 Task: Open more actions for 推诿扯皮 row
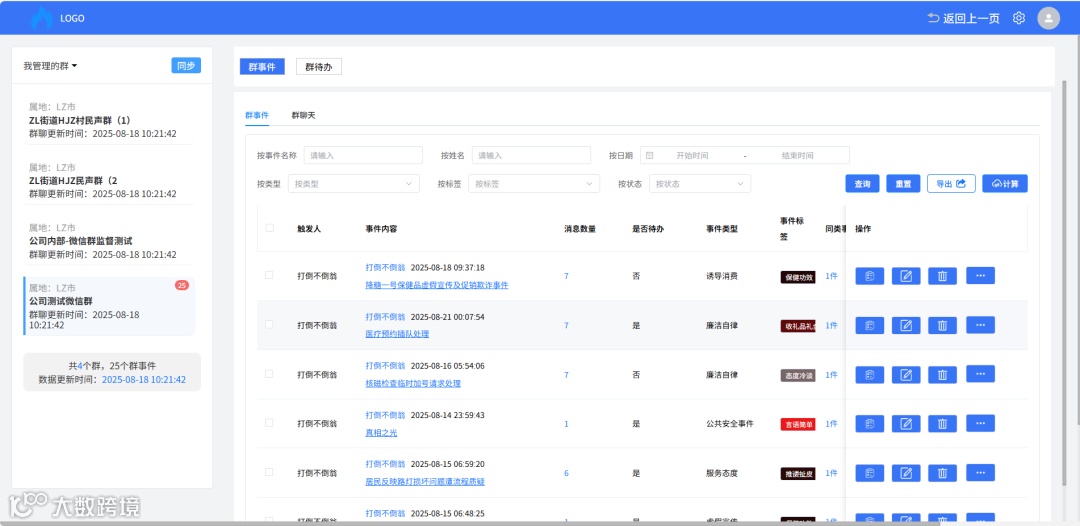click(x=981, y=472)
